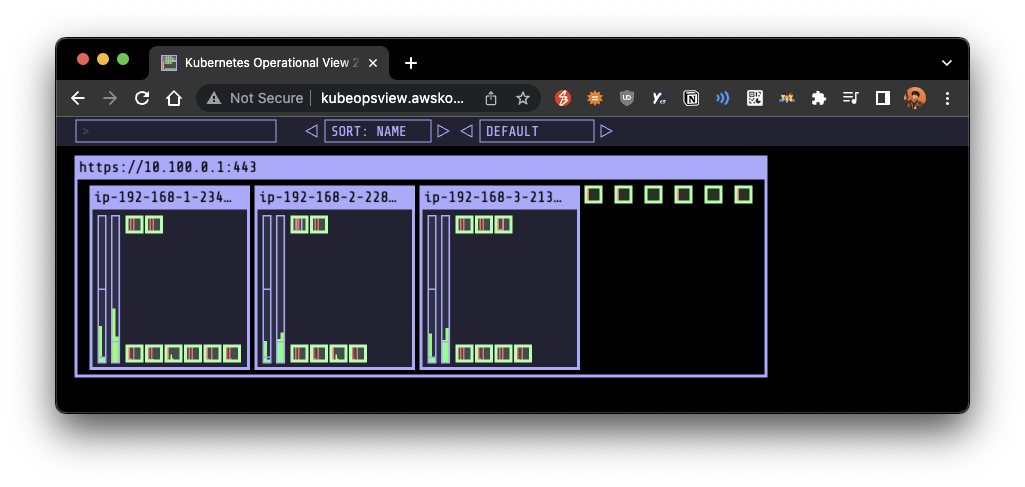Open the red lightning bolt extension
The image size is (1025, 487).
563,98
